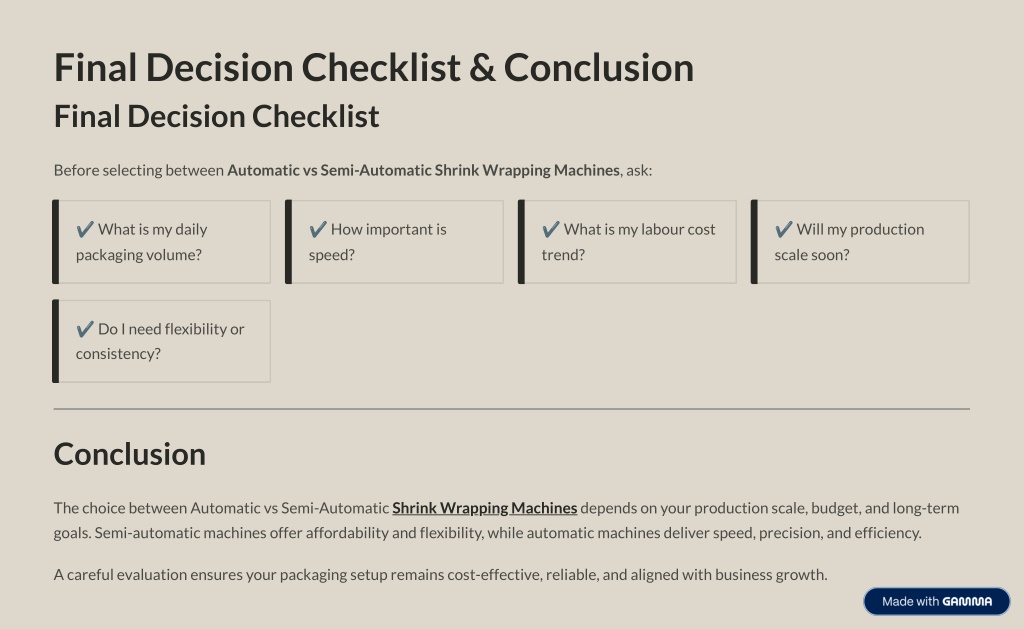Image resolution: width=1024 pixels, height=629 pixels.
Task: Click the Final Decision Checklist subheading
Action: coord(216,117)
